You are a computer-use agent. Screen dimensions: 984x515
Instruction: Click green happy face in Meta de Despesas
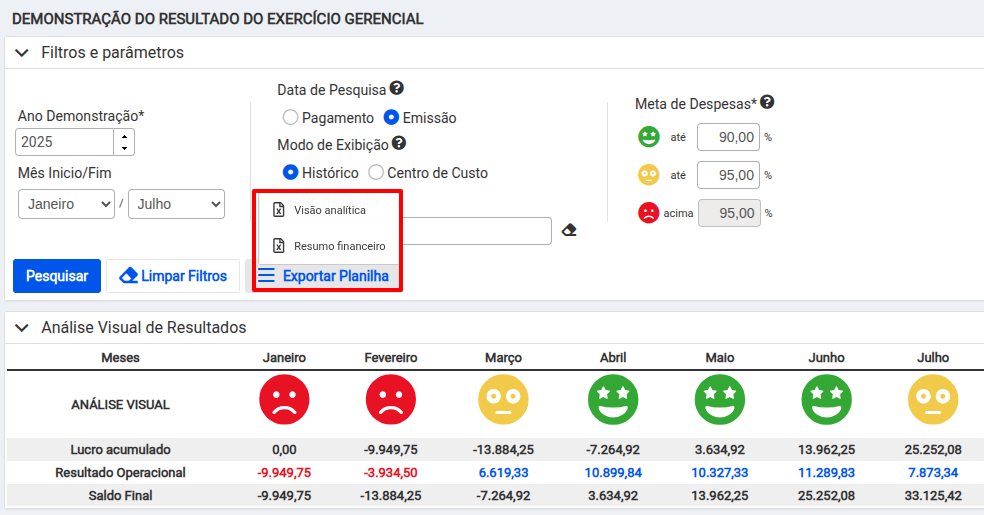click(x=649, y=137)
